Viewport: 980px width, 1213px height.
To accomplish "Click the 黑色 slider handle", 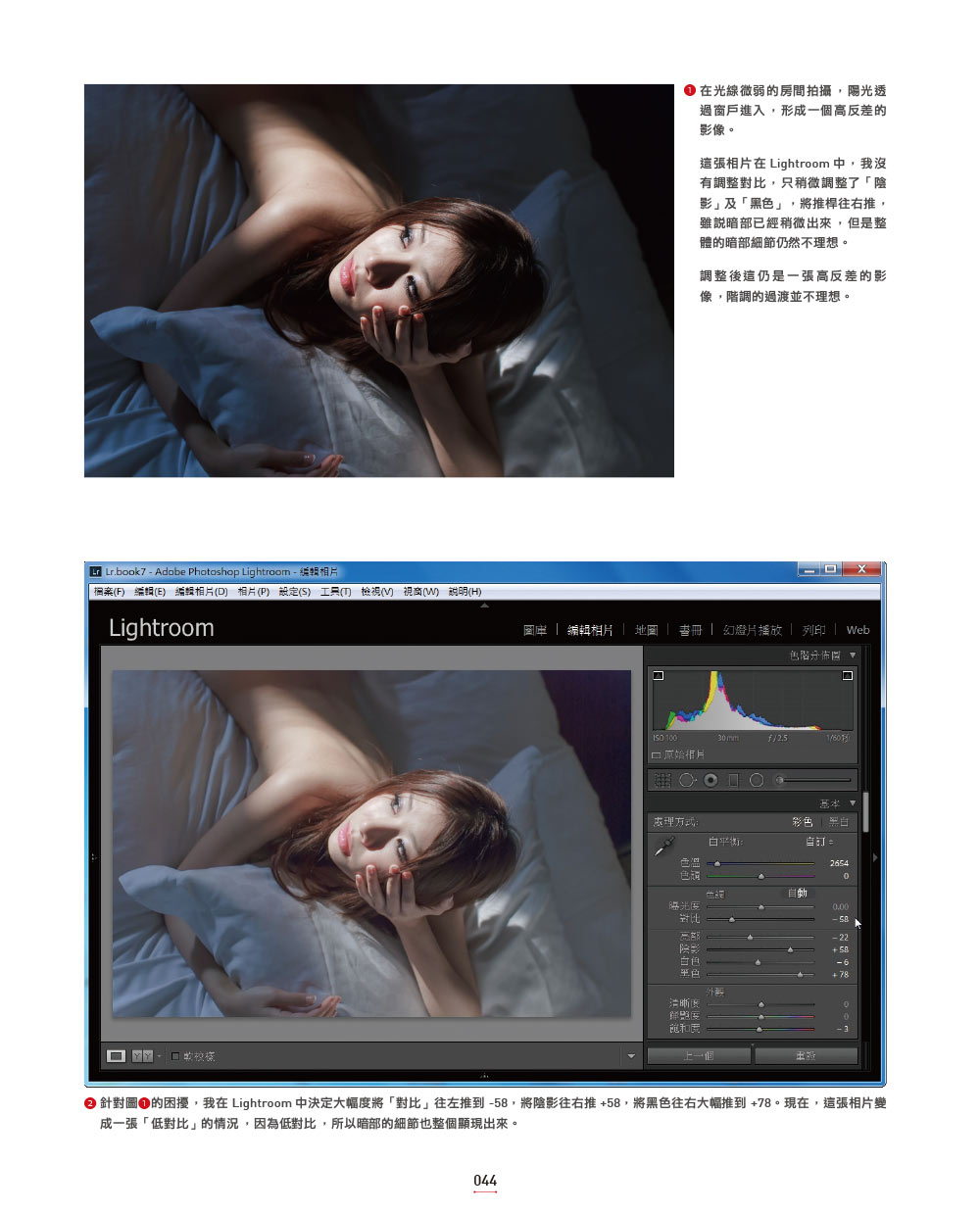I will [800, 975].
